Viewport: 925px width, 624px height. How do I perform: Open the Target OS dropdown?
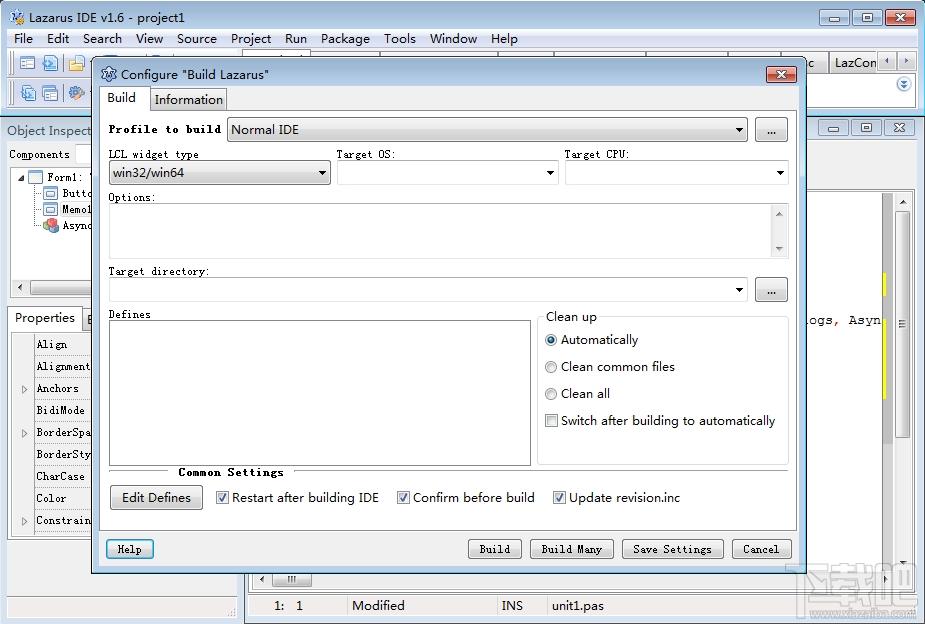[550, 173]
